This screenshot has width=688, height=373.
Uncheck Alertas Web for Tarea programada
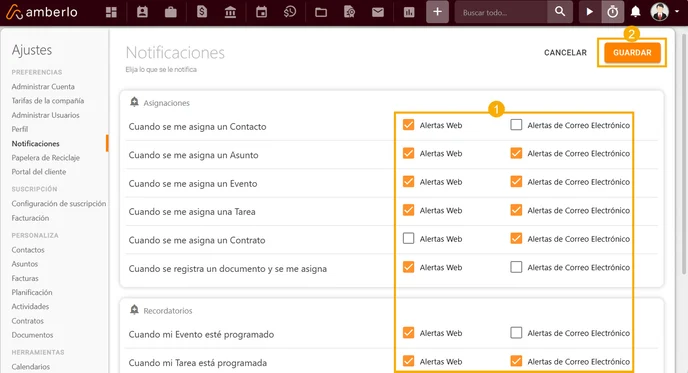(408, 362)
